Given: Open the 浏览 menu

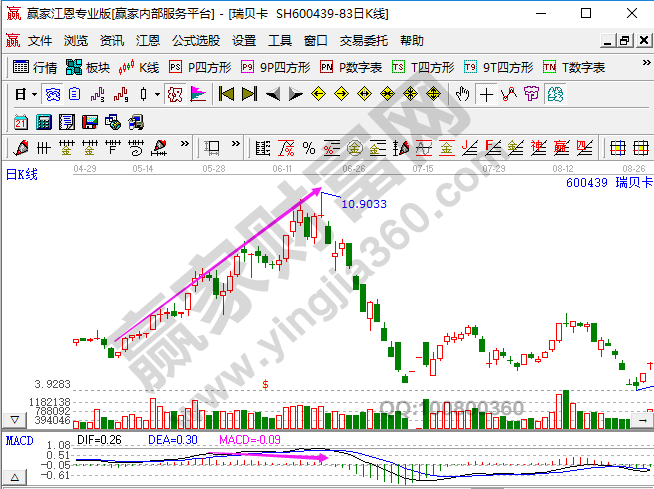Looking at the screenshot, I should [76, 40].
